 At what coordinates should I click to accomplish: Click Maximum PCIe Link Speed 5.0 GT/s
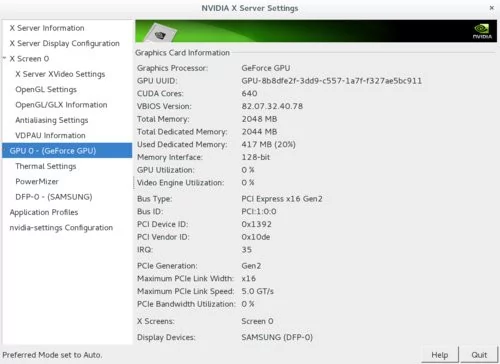[x=257, y=291]
